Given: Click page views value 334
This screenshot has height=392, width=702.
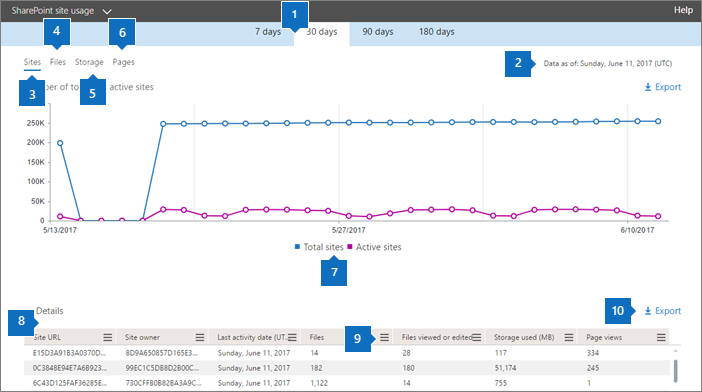Looking at the screenshot, I should point(593,353).
